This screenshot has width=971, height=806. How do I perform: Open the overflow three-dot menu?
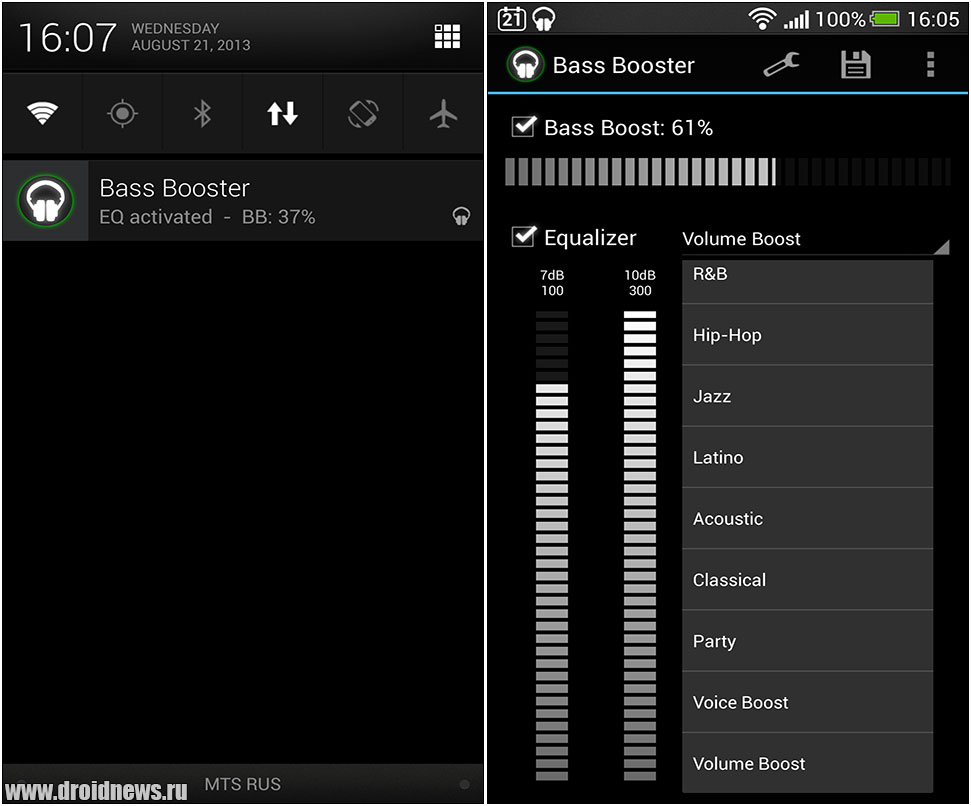(930, 64)
